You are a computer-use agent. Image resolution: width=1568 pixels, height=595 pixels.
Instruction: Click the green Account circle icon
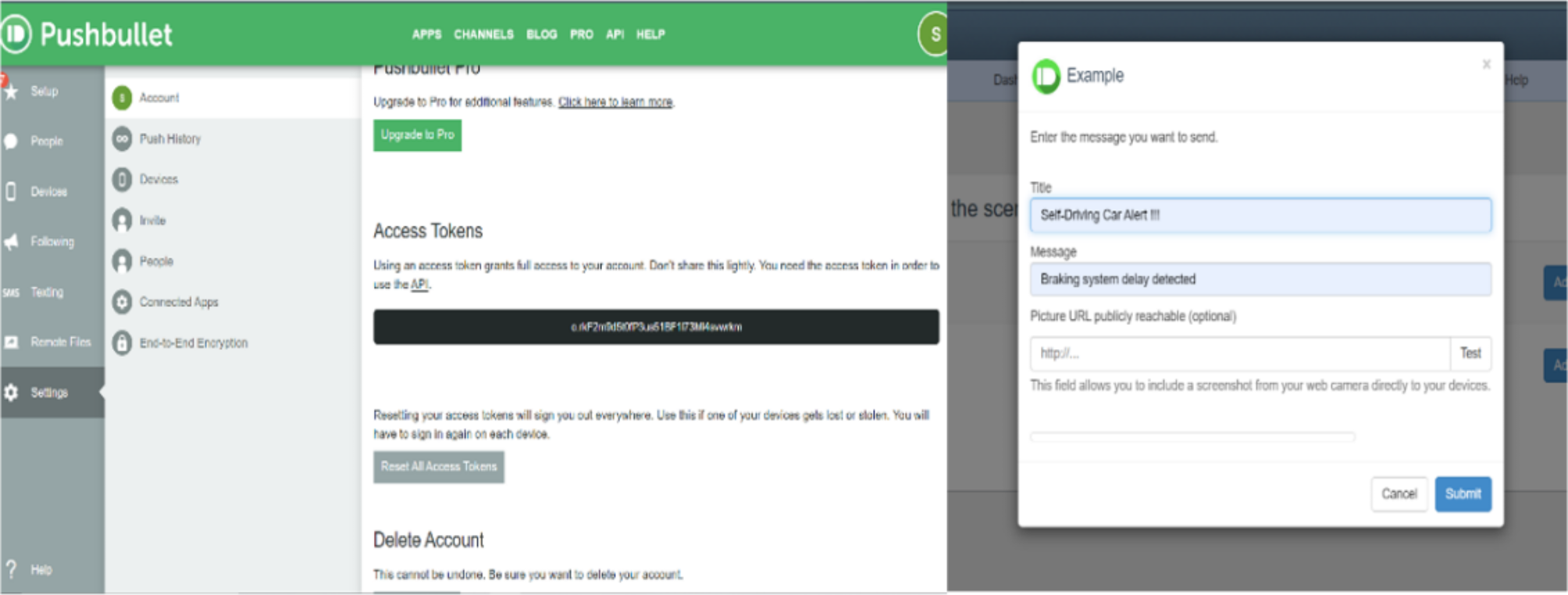pyautogui.click(x=122, y=98)
